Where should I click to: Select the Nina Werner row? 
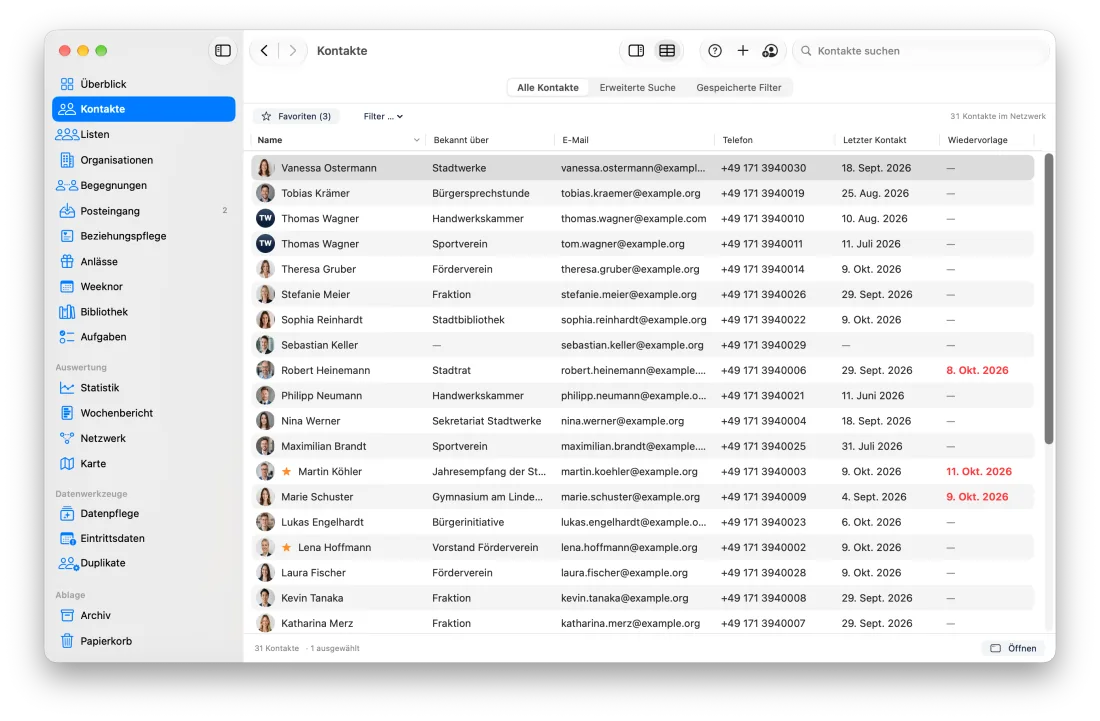click(x=643, y=421)
